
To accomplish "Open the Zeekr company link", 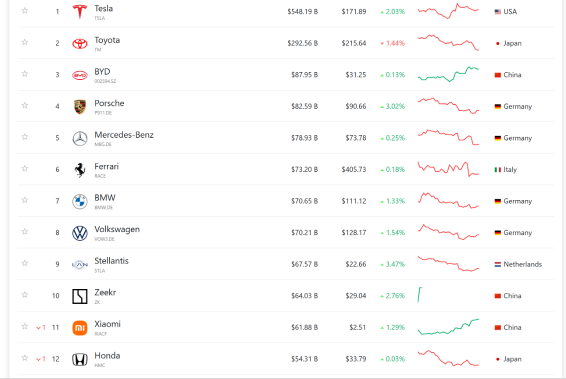I will tap(105, 292).
